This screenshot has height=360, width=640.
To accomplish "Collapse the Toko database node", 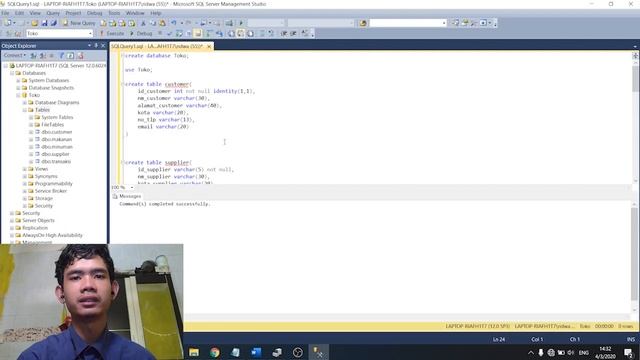I will click(x=18, y=95).
